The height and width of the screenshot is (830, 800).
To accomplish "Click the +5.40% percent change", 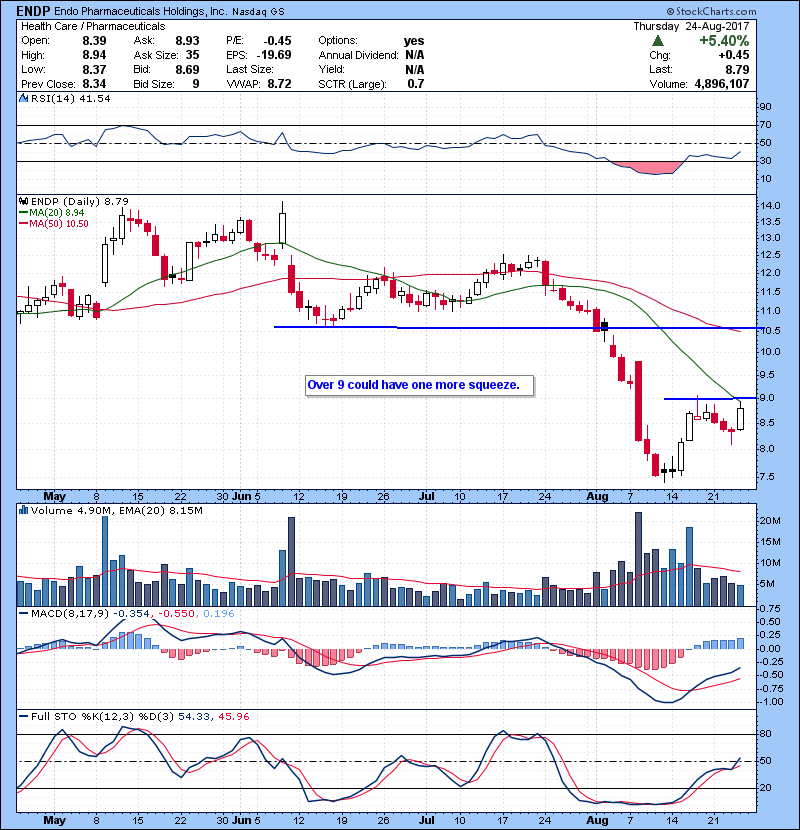I will coord(724,41).
